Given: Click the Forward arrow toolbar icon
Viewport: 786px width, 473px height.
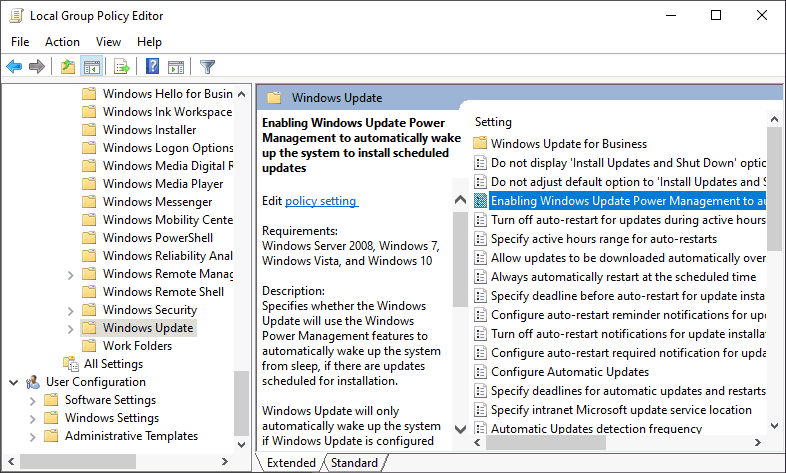Looking at the screenshot, I should pos(37,66).
